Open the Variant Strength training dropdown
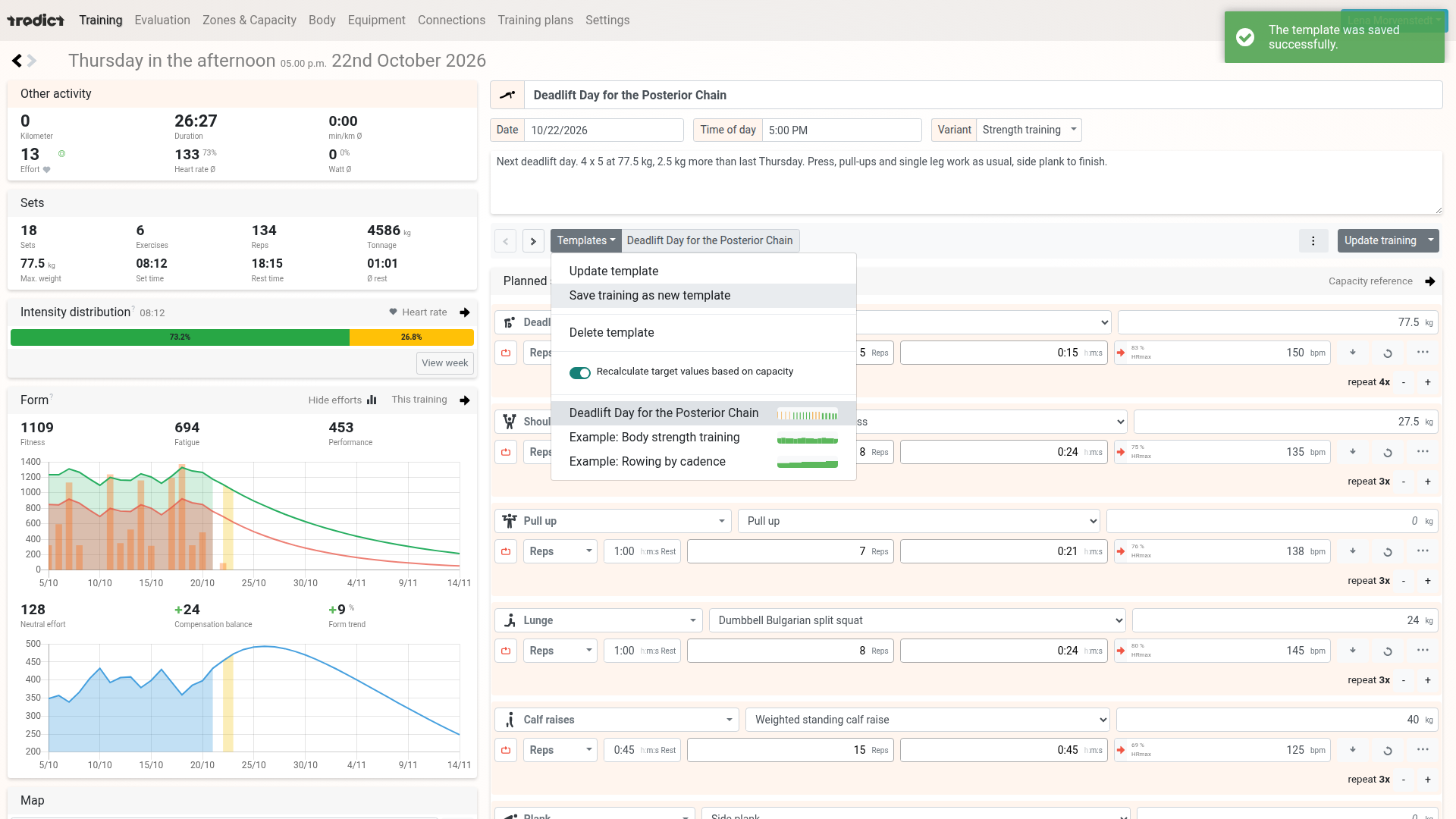The height and width of the screenshot is (819, 1456). click(x=1029, y=130)
